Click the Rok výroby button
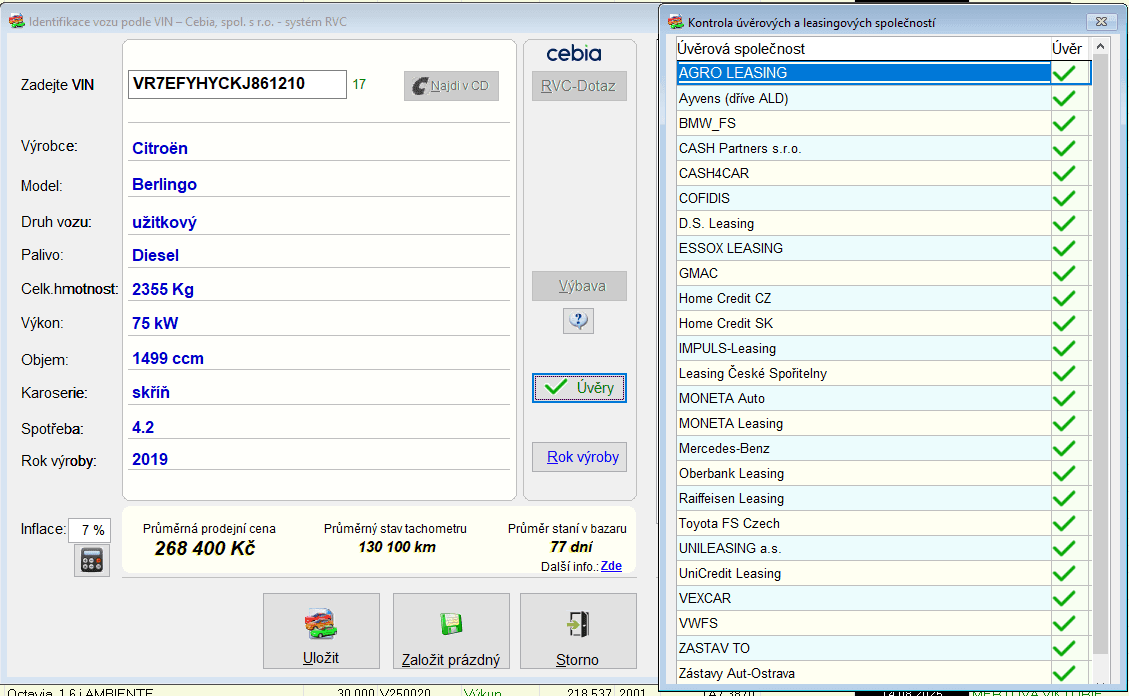Viewport: 1129px width, 696px height. [580, 457]
